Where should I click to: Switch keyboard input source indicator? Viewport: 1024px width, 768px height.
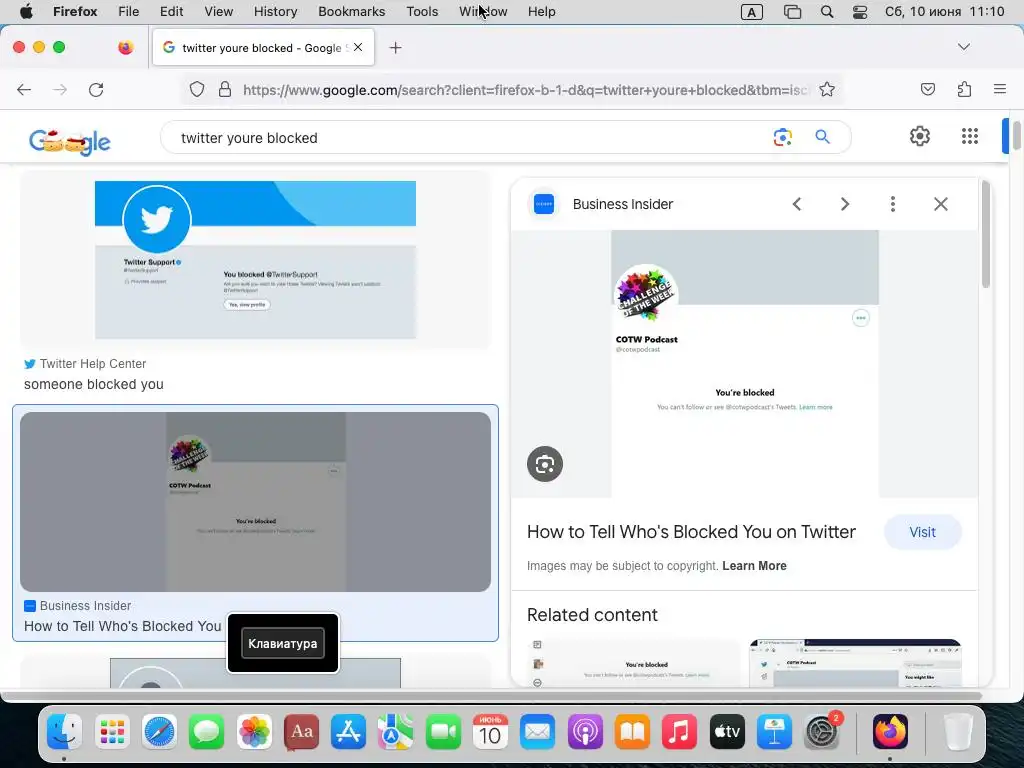[752, 12]
